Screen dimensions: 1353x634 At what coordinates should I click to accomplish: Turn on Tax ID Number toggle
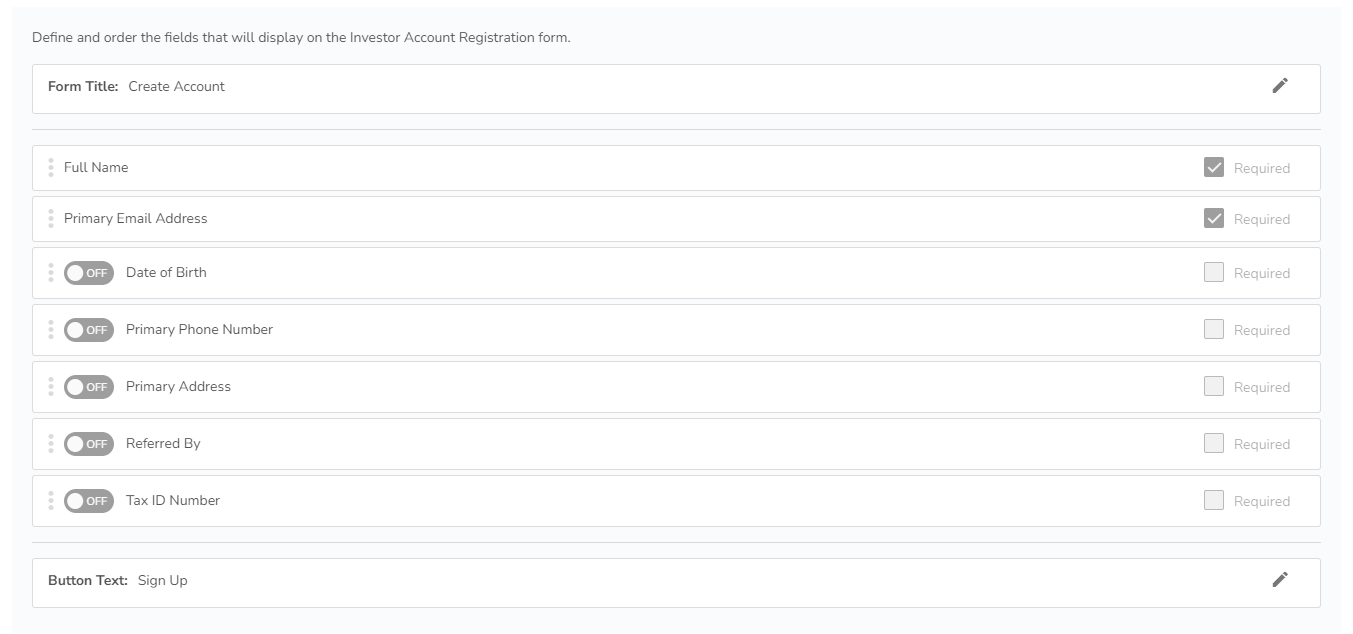pos(89,501)
